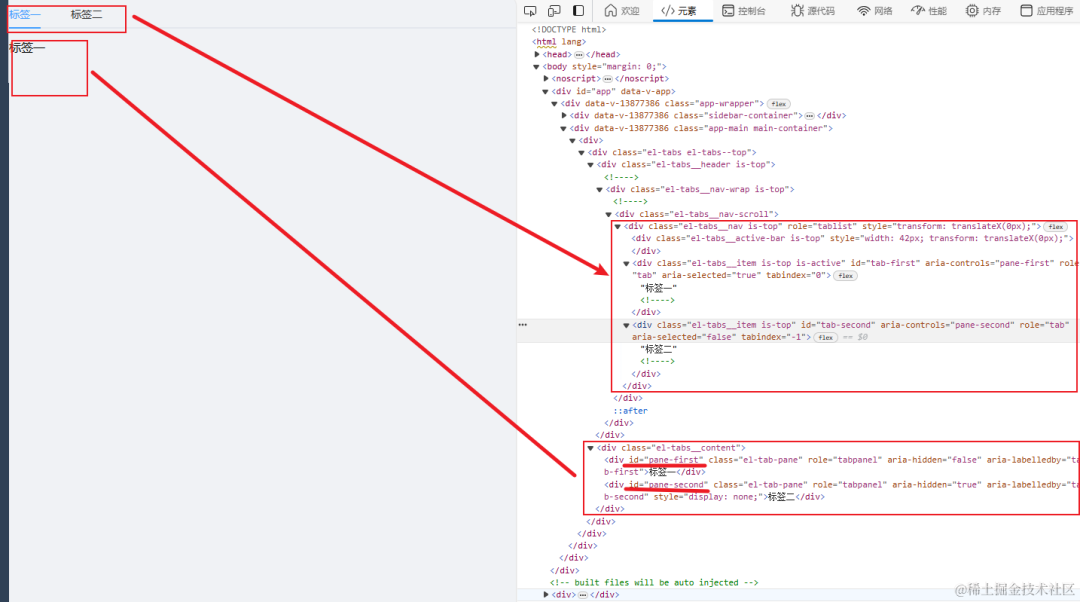This screenshot has height=602, width=1080.
Task: Toggle the flex badge on el-tabs__nav
Action: pos(1055,227)
